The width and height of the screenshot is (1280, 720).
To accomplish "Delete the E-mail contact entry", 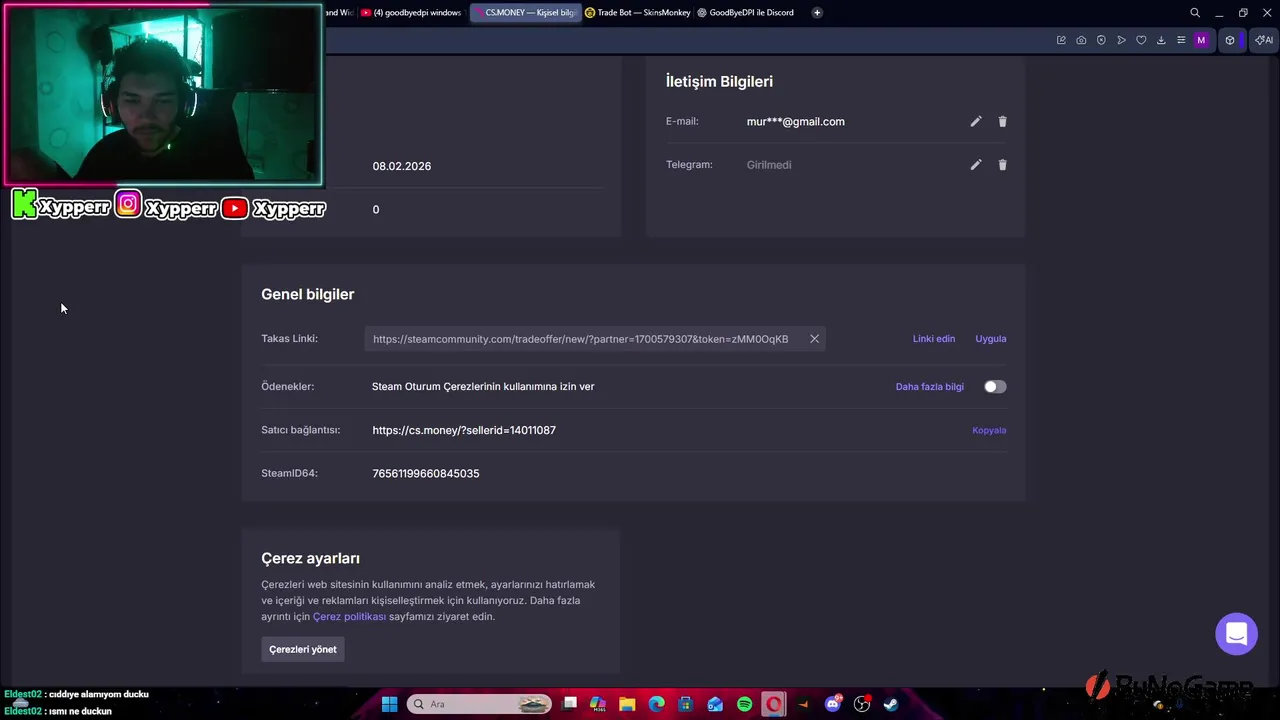I will pyautogui.click(x=1002, y=122).
